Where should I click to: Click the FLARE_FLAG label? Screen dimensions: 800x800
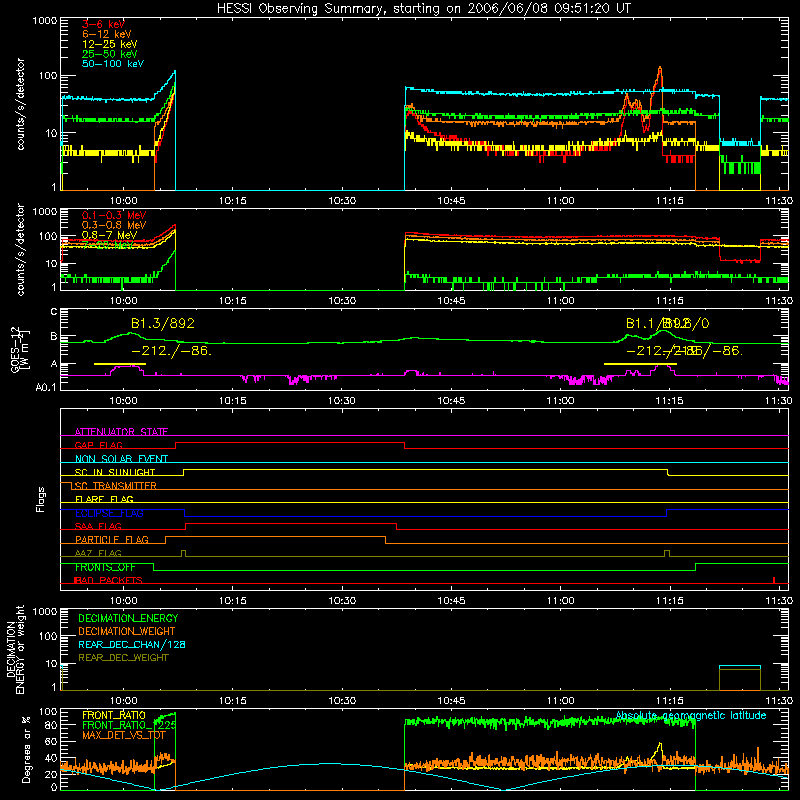(104, 499)
